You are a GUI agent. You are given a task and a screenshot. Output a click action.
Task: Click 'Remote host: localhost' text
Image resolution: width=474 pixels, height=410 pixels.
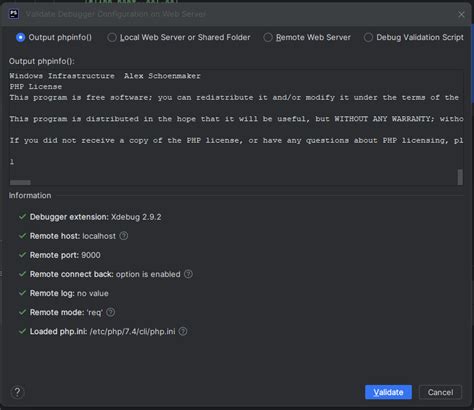[73, 236]
